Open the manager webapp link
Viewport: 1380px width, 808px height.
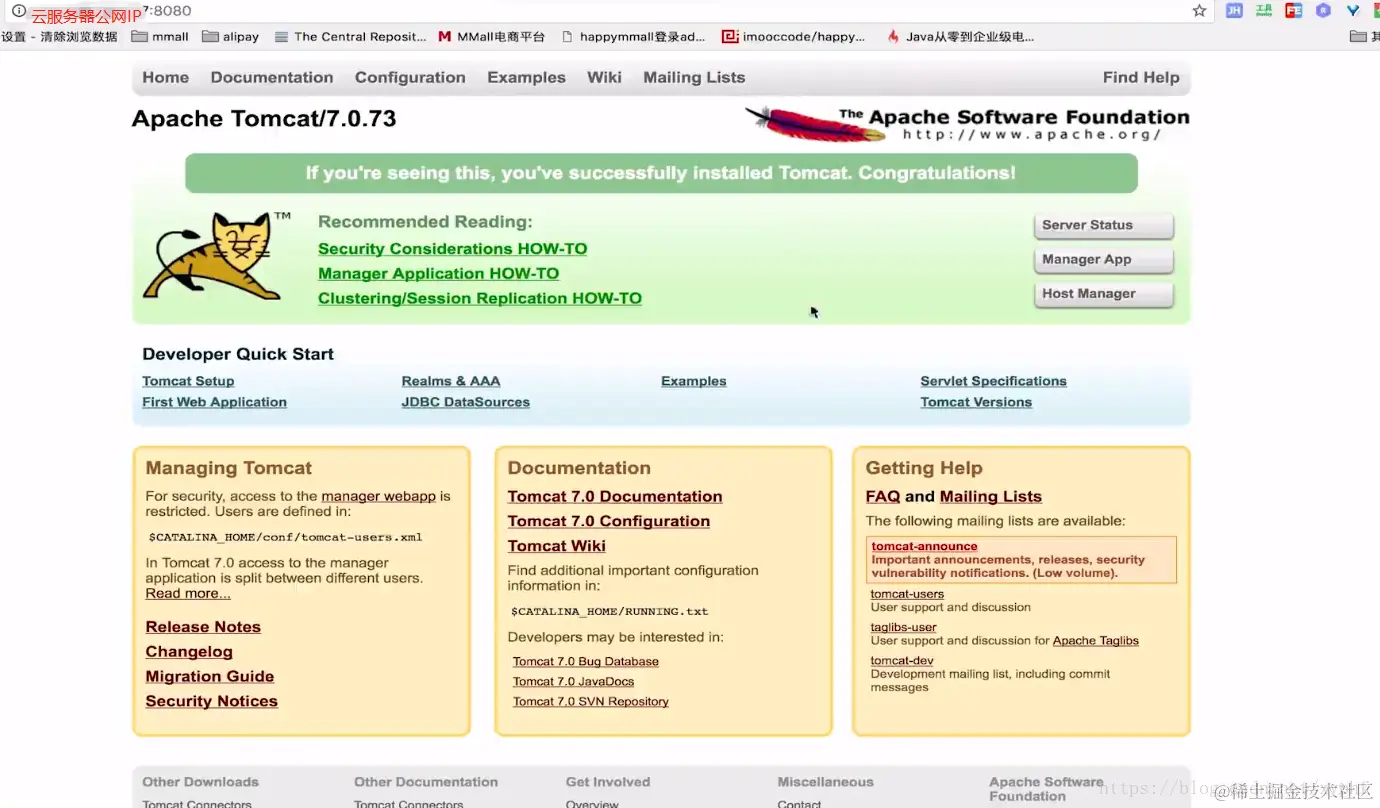pos(378,496)
